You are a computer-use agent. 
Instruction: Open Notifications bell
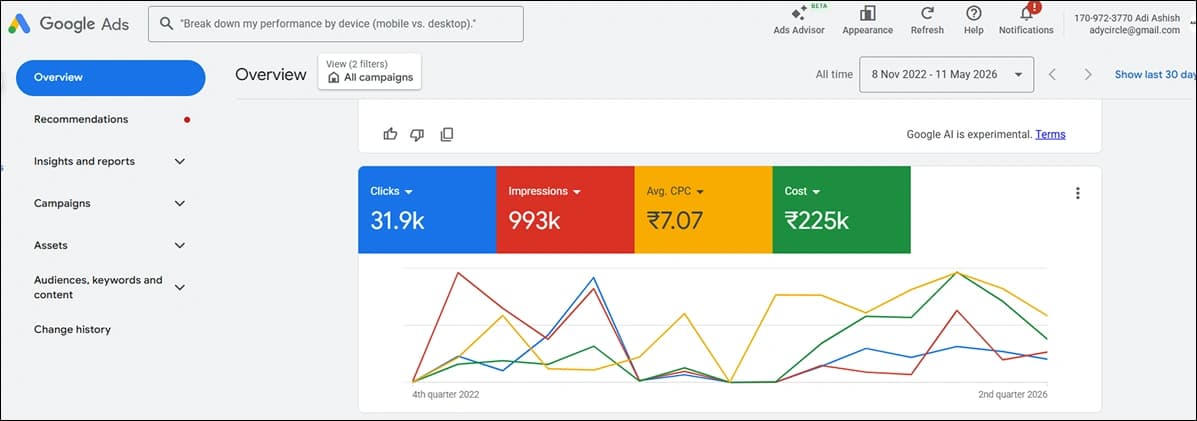click(1026, 20)
